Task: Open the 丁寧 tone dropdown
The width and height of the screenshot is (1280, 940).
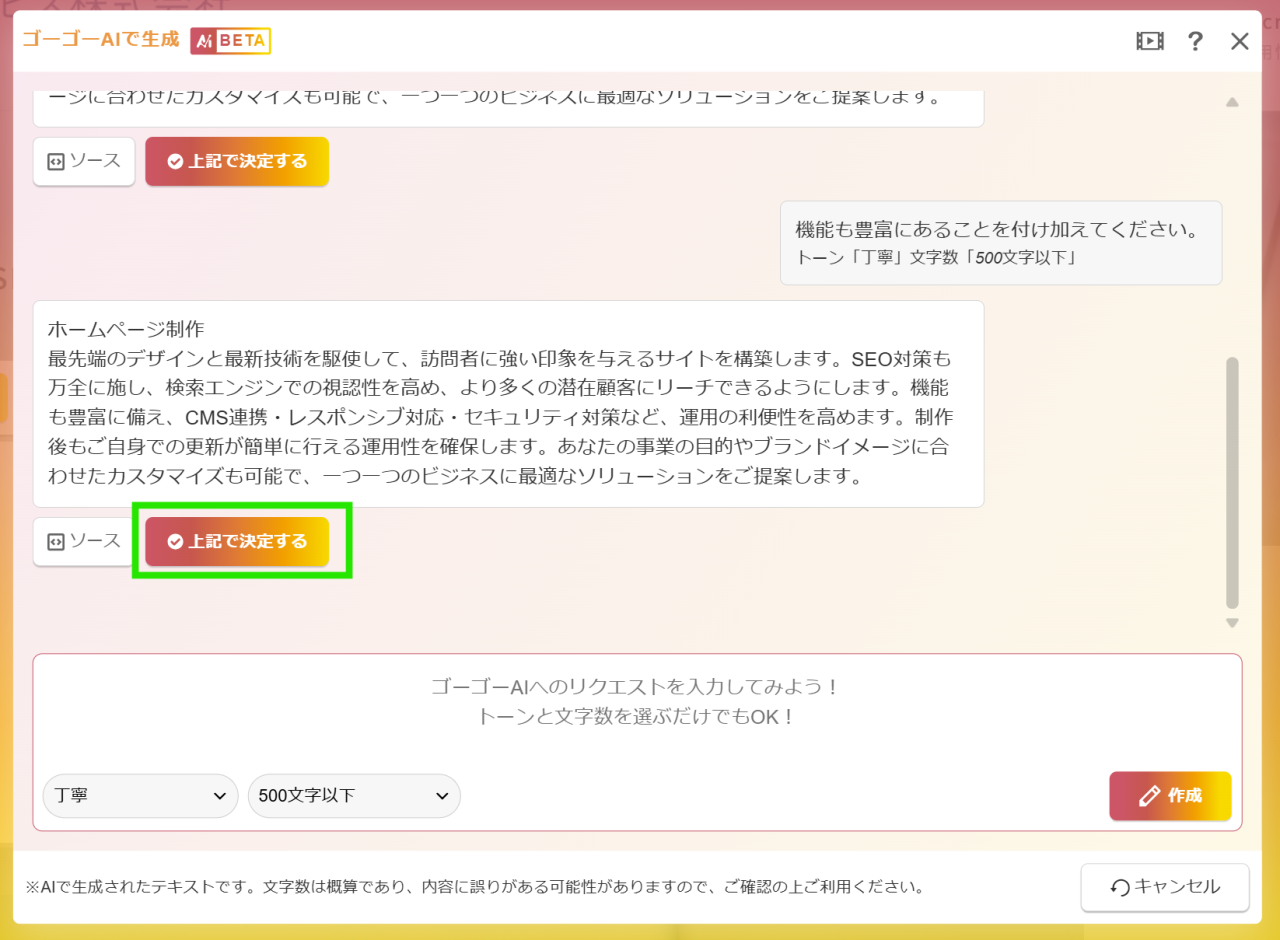Action: (141, 796)
